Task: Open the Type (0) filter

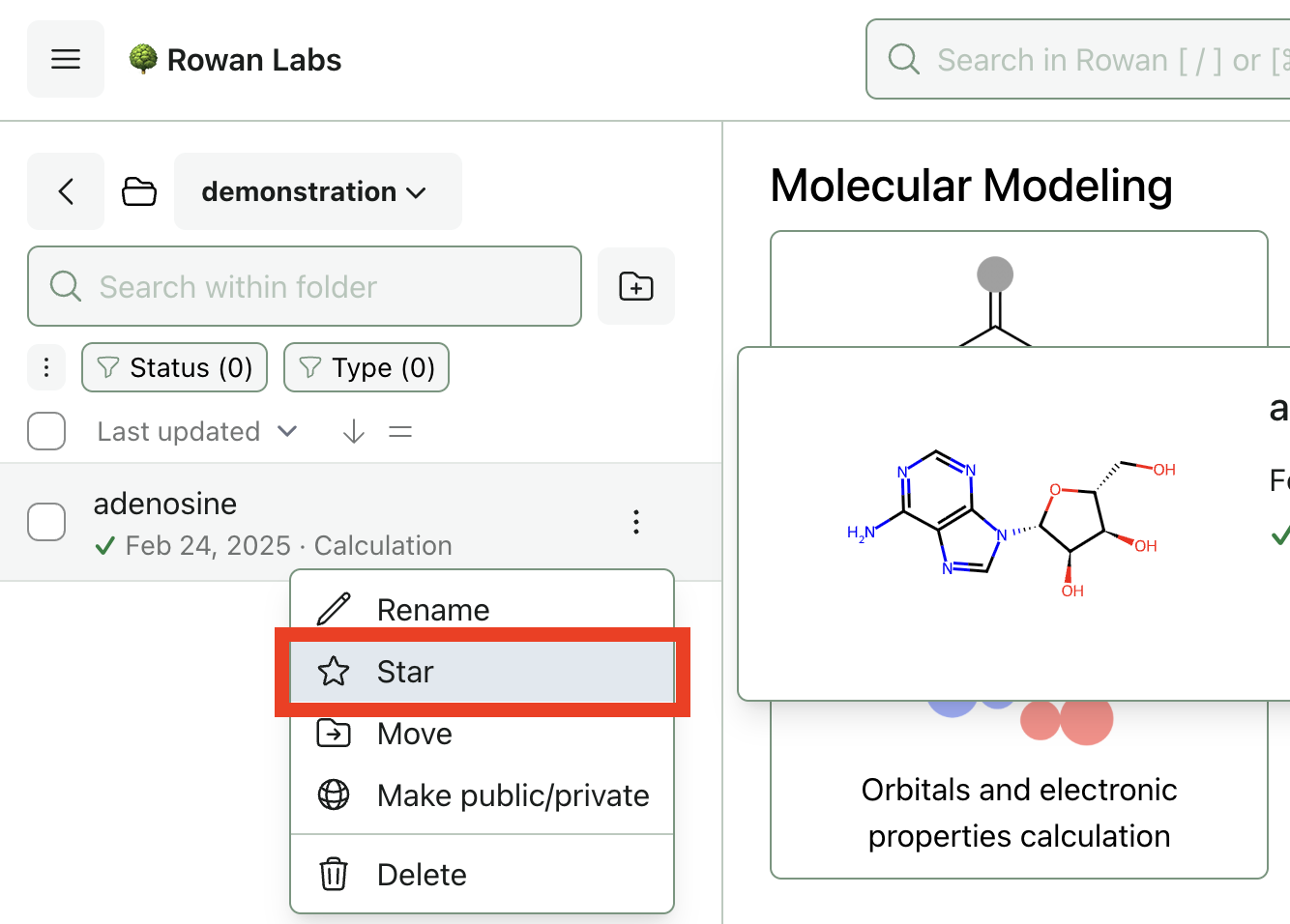Action: click(x=366, y=367)
